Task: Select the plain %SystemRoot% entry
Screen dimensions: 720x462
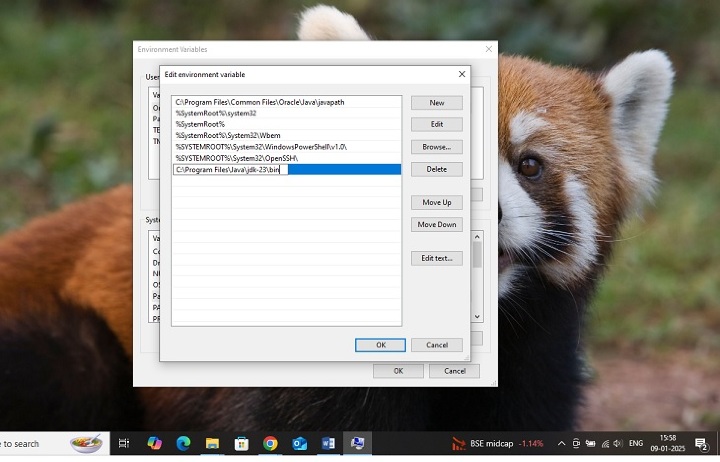Action: [287, 124]
